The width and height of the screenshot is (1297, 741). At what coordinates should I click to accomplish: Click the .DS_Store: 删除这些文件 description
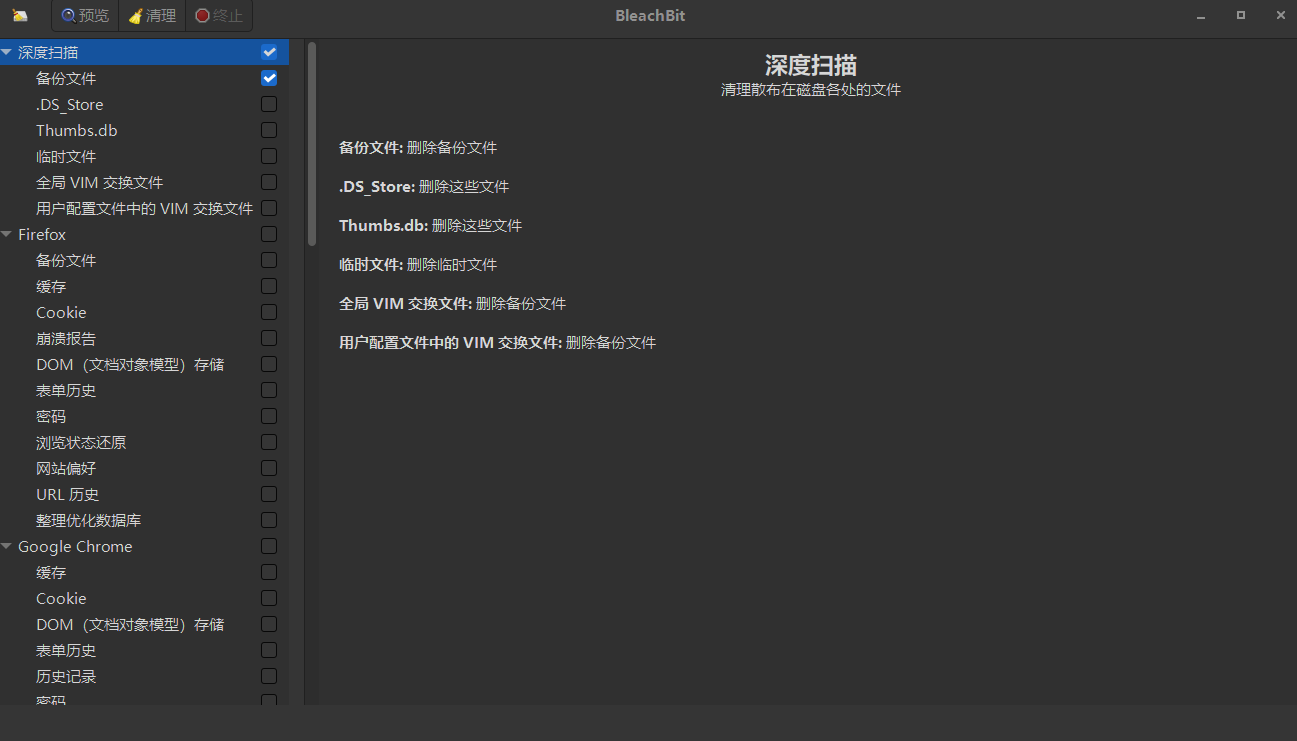[x=424, y=187]
